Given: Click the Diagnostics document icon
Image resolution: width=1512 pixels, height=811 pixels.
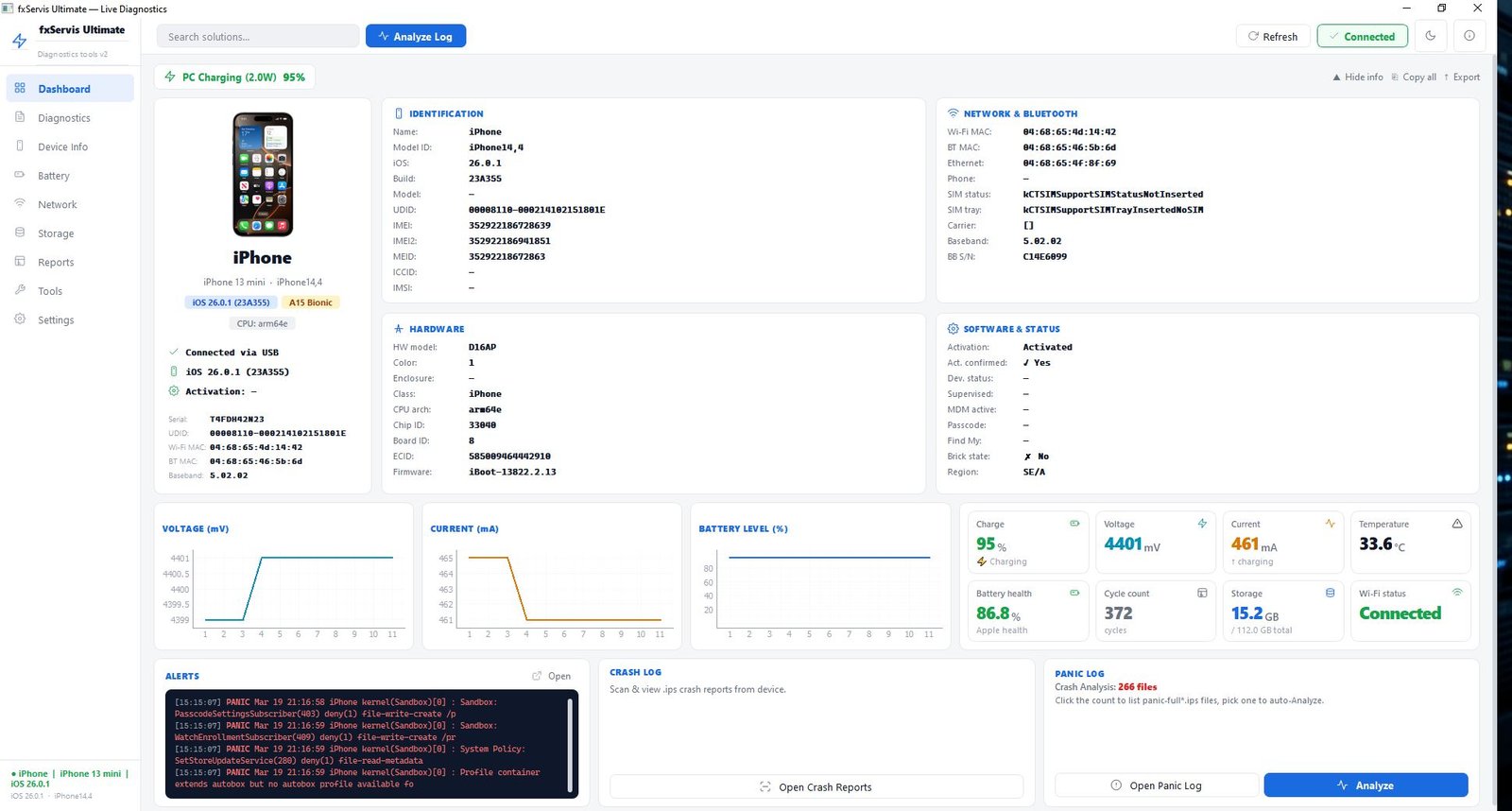Looking at the screenshot, I should point(20,117).
